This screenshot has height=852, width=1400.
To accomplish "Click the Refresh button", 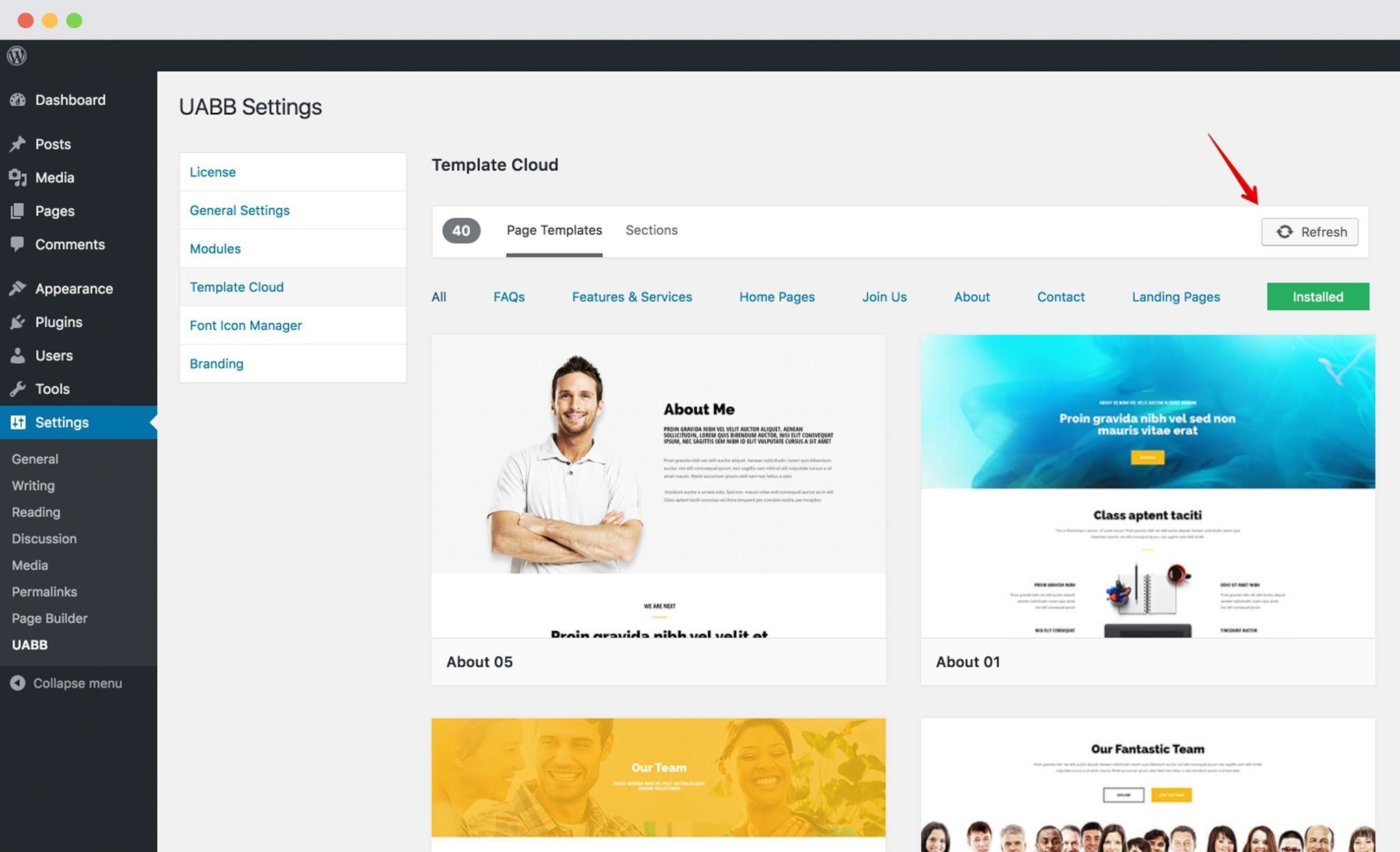I will [1310, 231].
